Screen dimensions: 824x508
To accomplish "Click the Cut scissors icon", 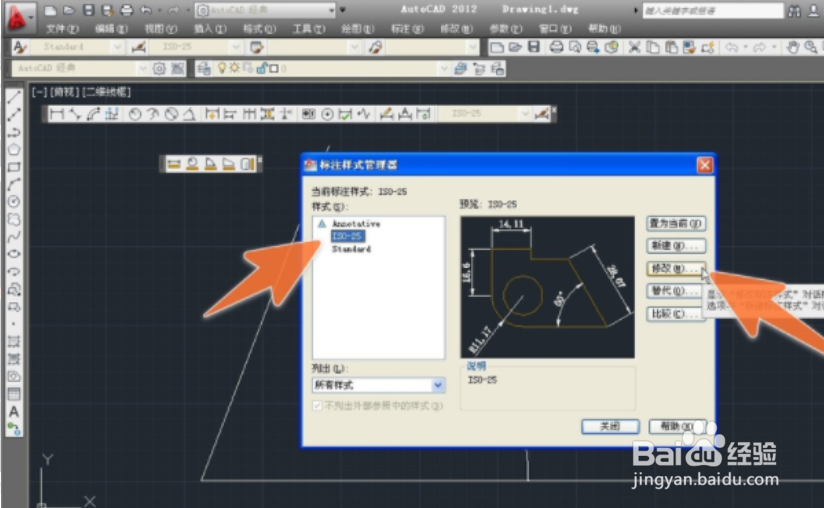I will (x=634, y=47).
